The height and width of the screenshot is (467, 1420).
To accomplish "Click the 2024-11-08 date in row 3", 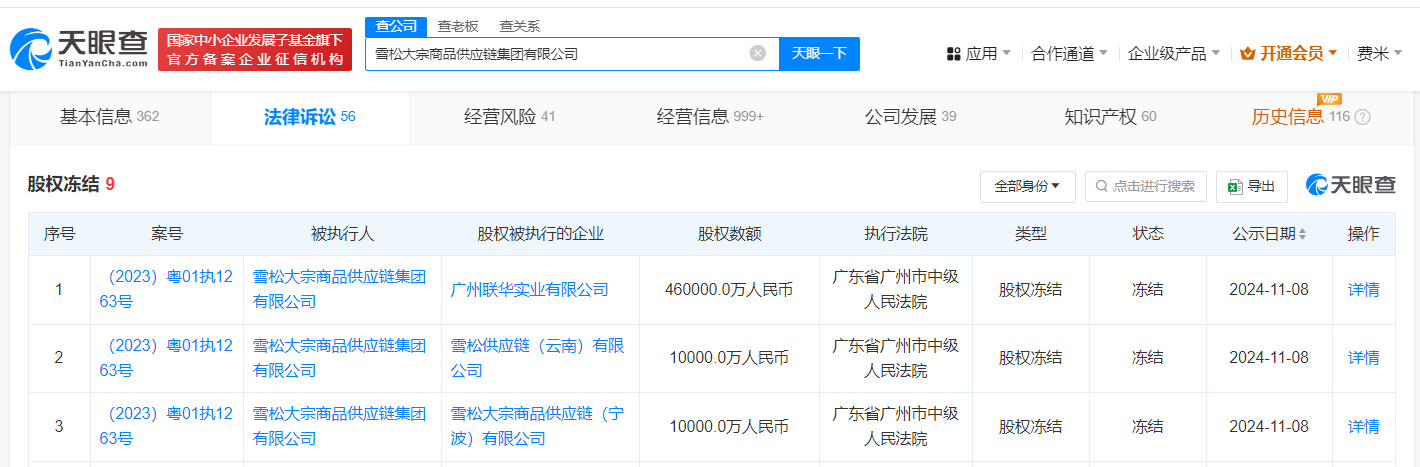I will [x=1269, y=426].
